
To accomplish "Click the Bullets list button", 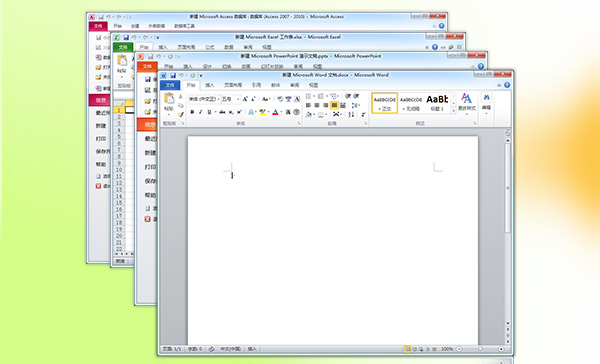I will point(308,96).
